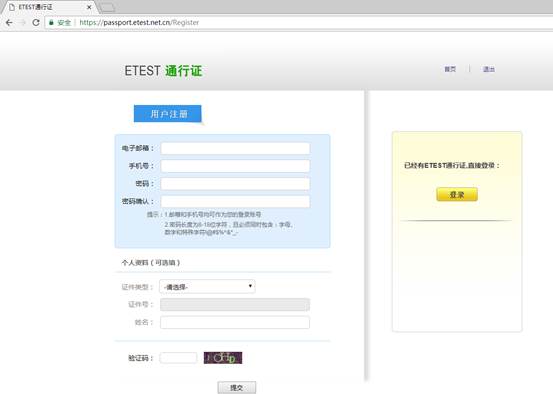Viewport: 553px width, 394px height.
Task: Click the green secure lock icon
Action: coord(51,23)
